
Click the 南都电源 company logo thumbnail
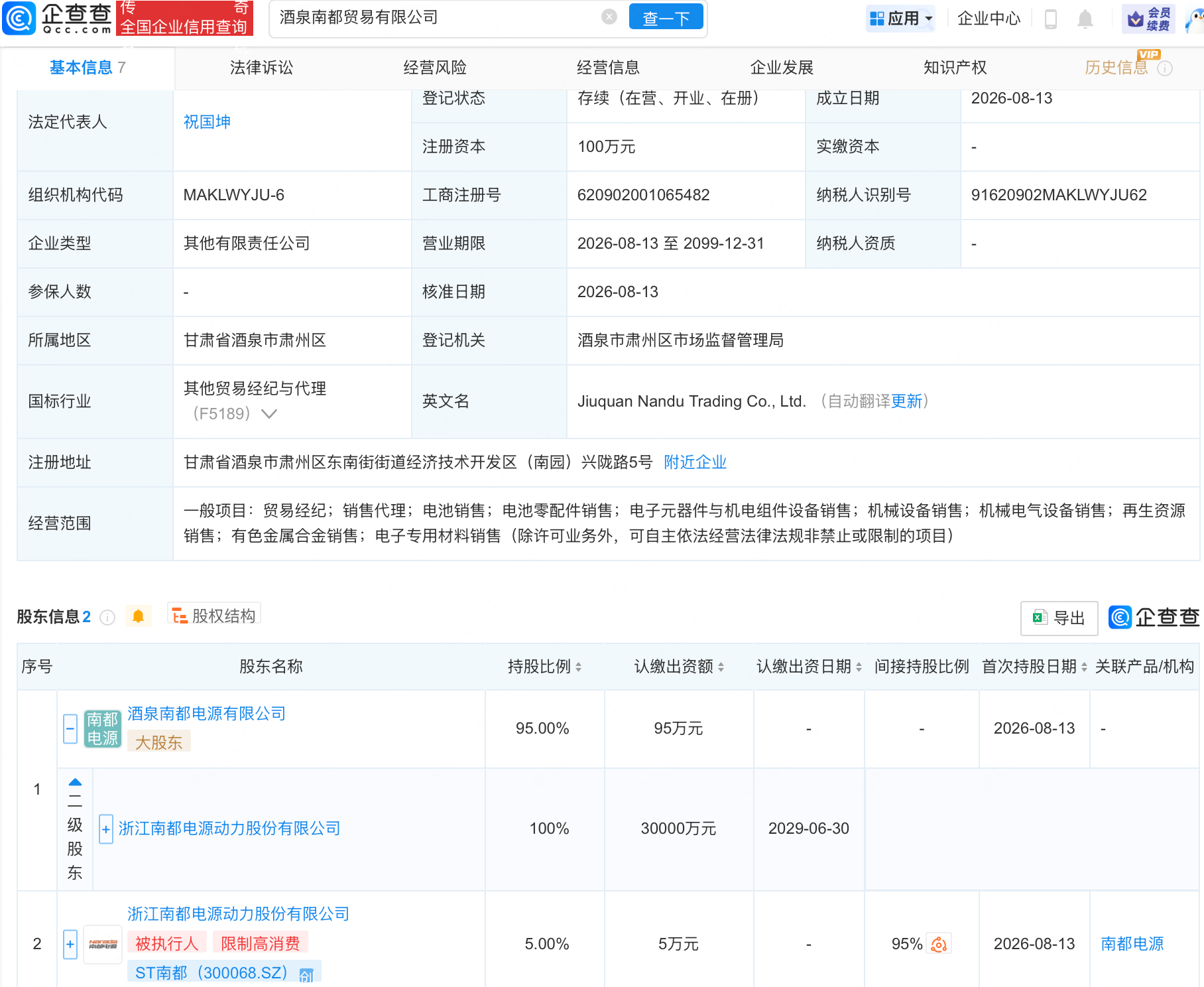[x=103, y=728]
